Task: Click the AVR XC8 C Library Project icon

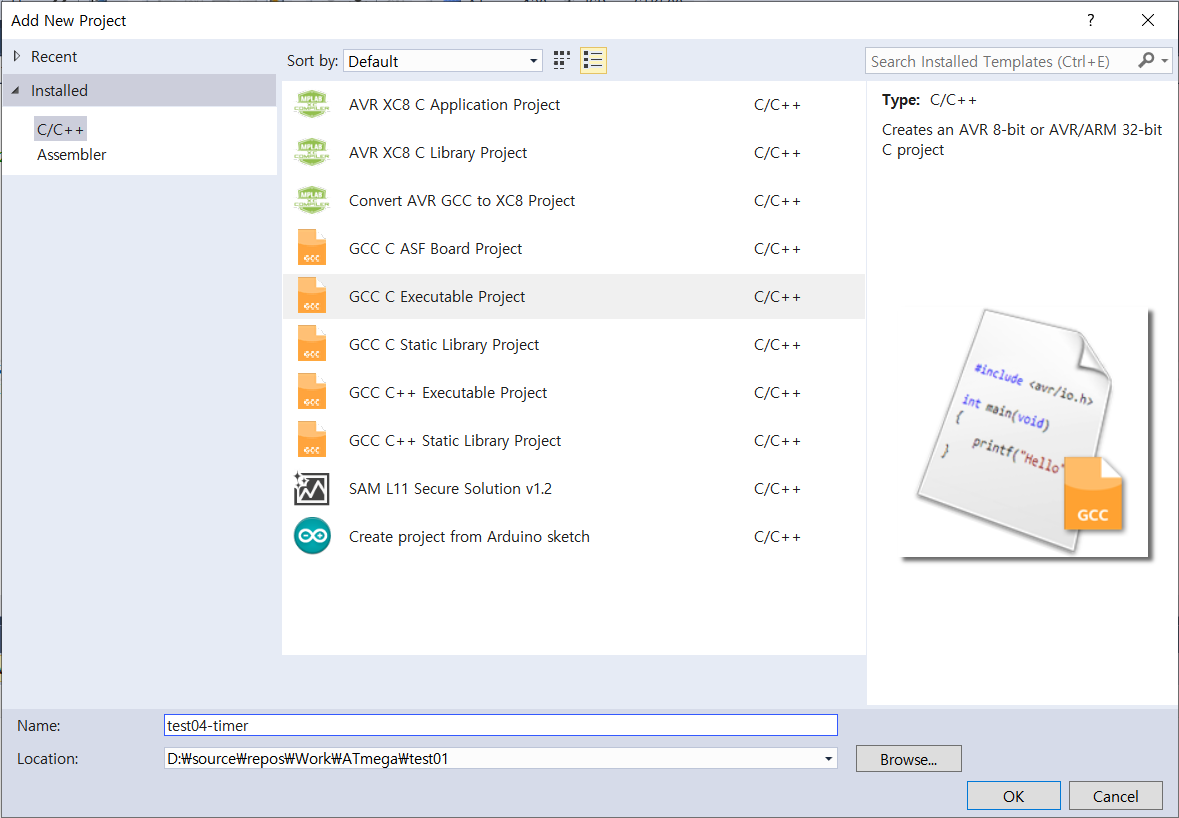Action: tap(312, 153)
